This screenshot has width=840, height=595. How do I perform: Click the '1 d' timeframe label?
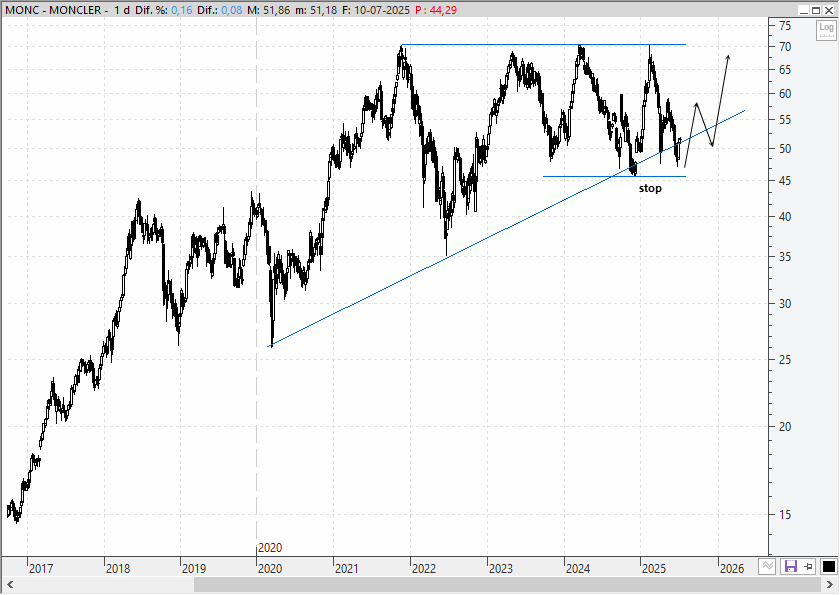coord(122,10)
